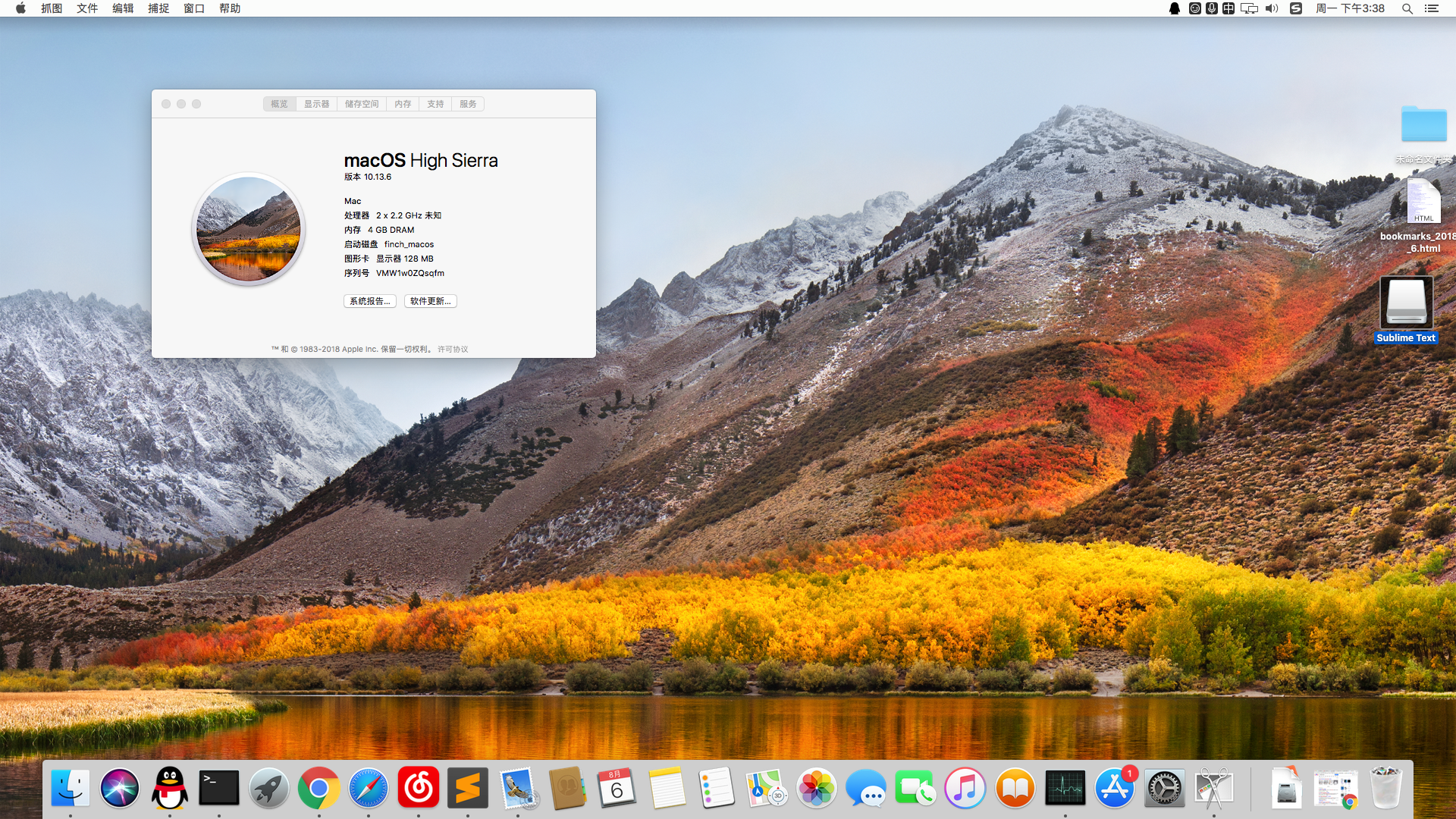This screenshot has height=819, width=1456.
Task: Open the 许可协议 license link
Action: coord(453,350)
